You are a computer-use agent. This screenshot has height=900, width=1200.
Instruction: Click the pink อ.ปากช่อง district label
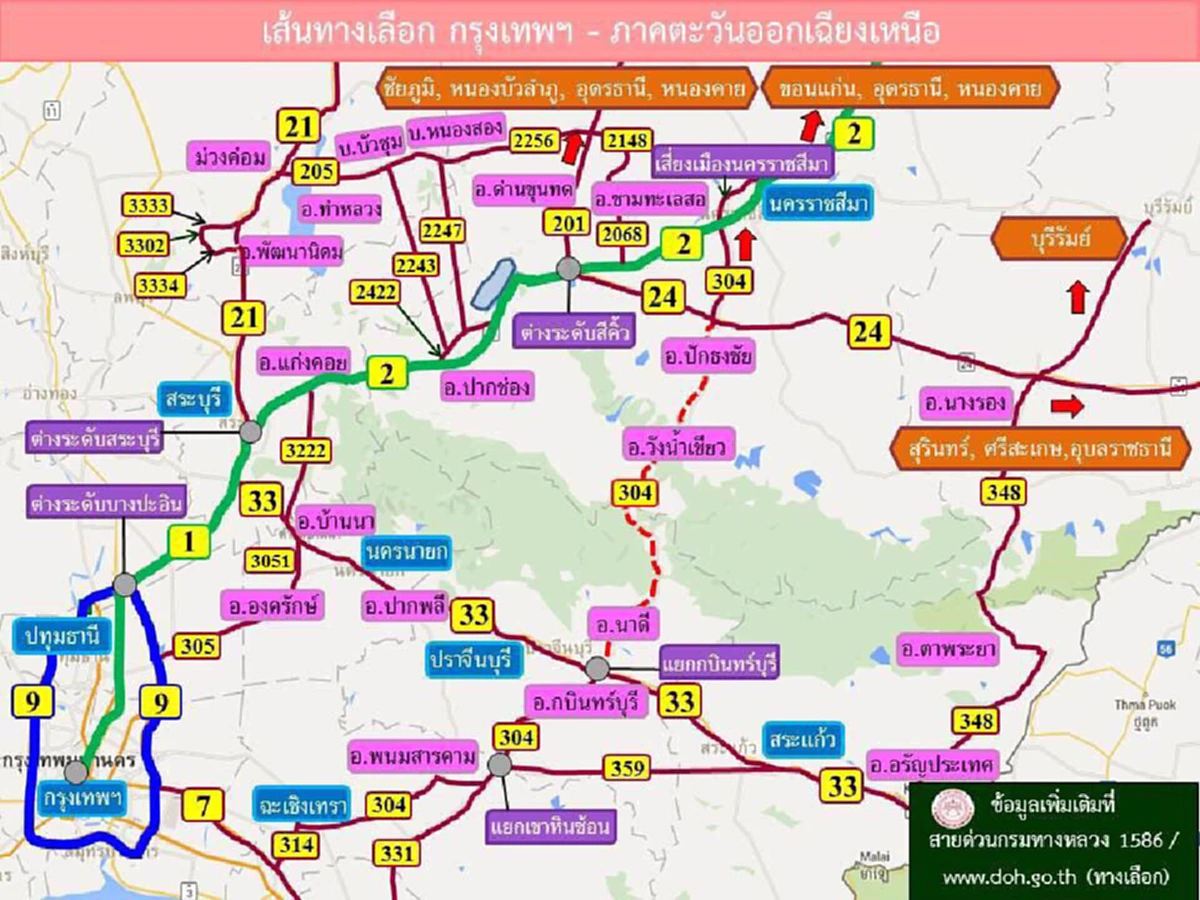pos(486,385)
